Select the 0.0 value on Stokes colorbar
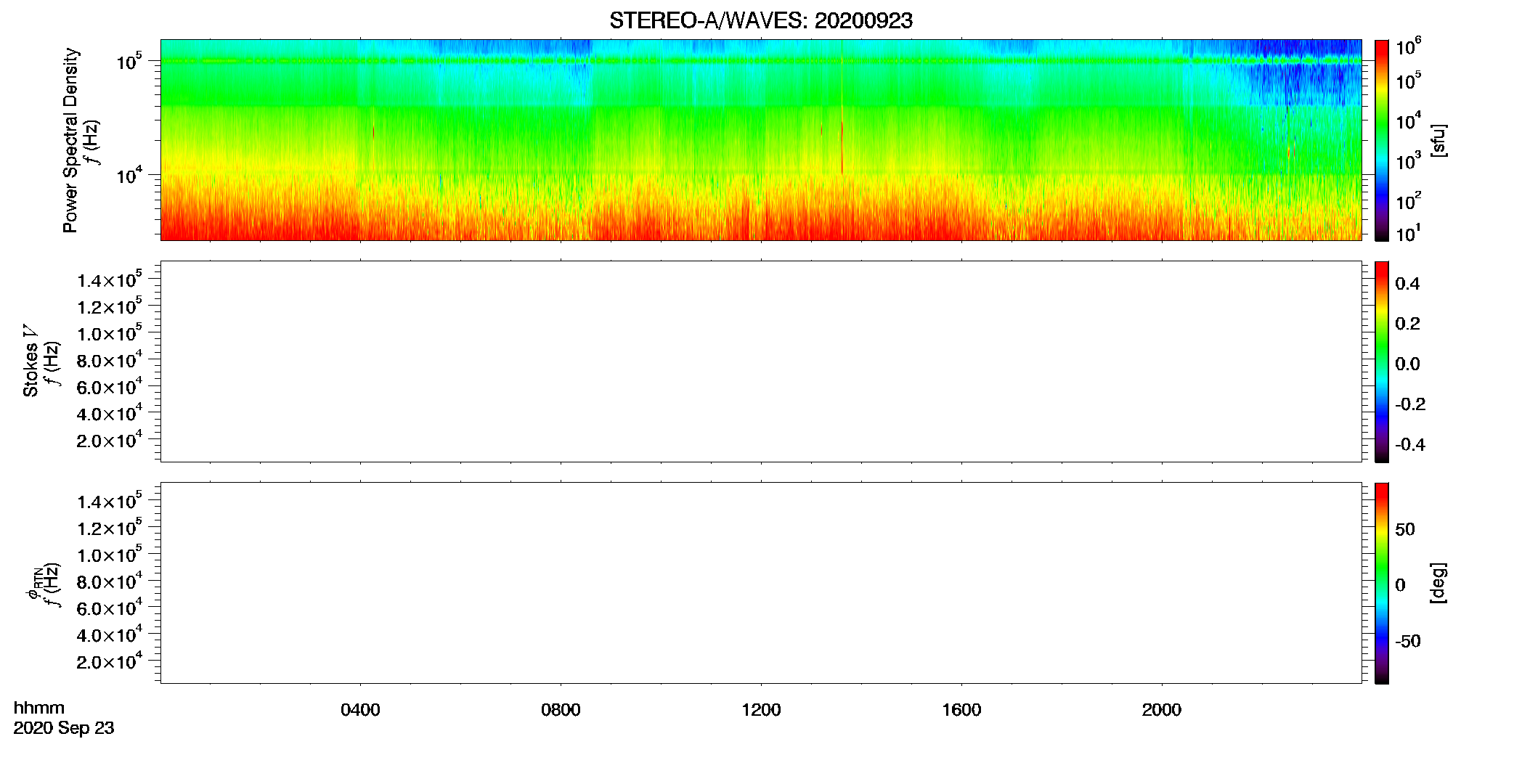Screen dimensions: 1522x784 1407,364
